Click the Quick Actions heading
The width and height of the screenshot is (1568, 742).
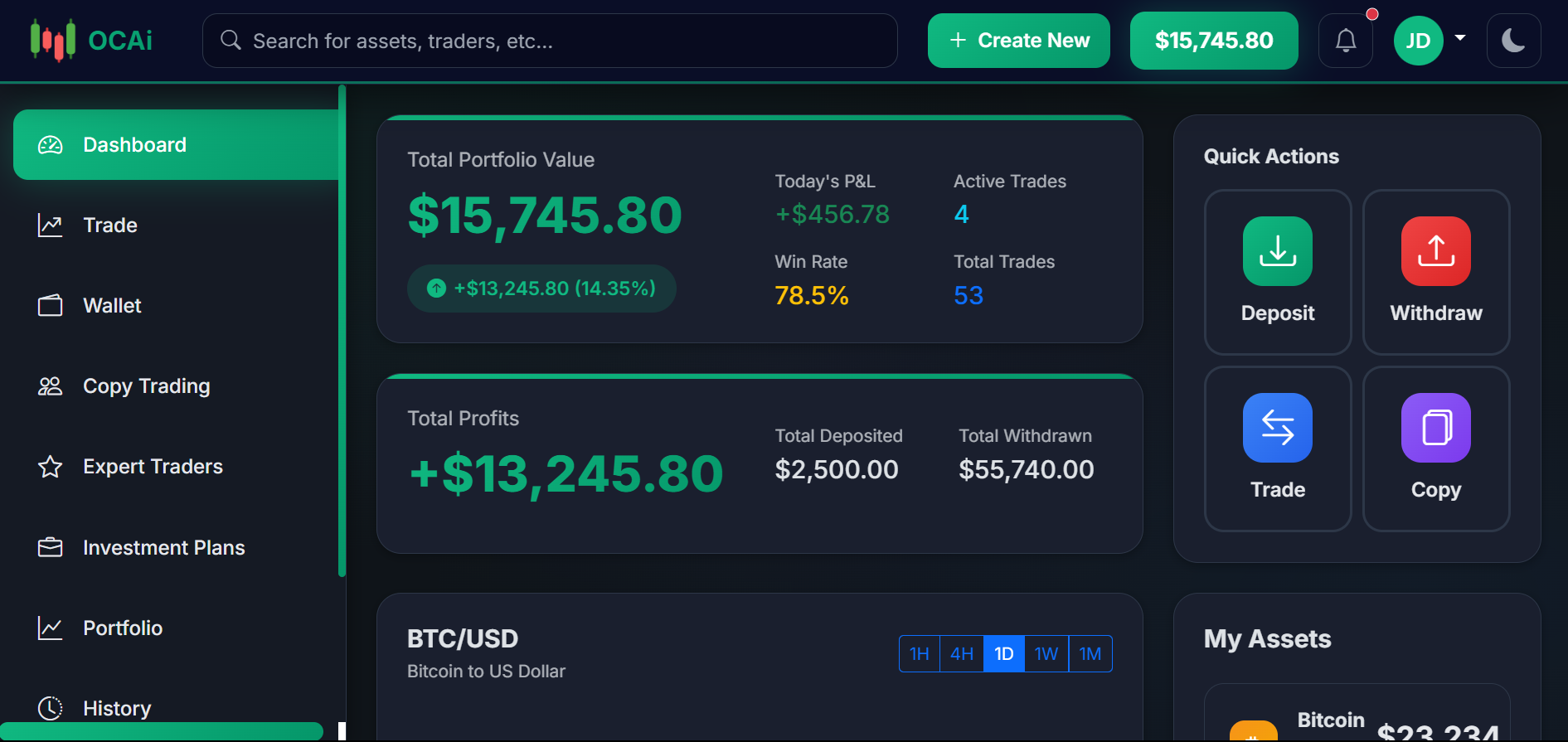pyautogui.click(x=1271, y=157)
